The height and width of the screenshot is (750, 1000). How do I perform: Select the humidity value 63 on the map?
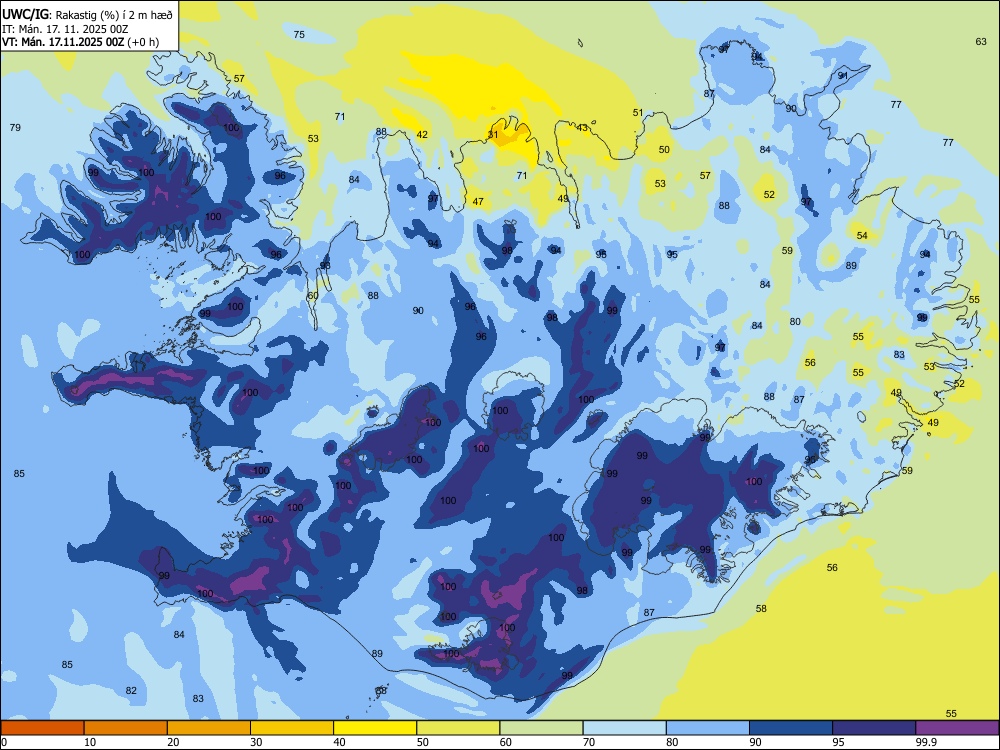point(981,41)
